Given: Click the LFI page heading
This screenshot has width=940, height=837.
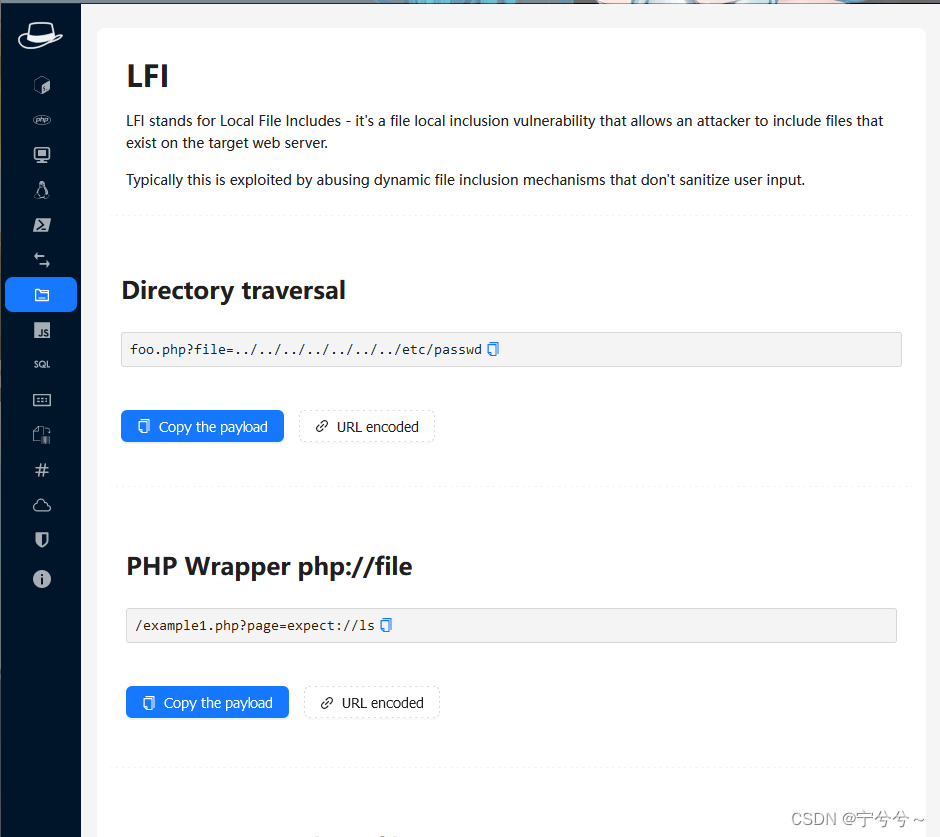Looking at the screenshot, I should point(147,76).
